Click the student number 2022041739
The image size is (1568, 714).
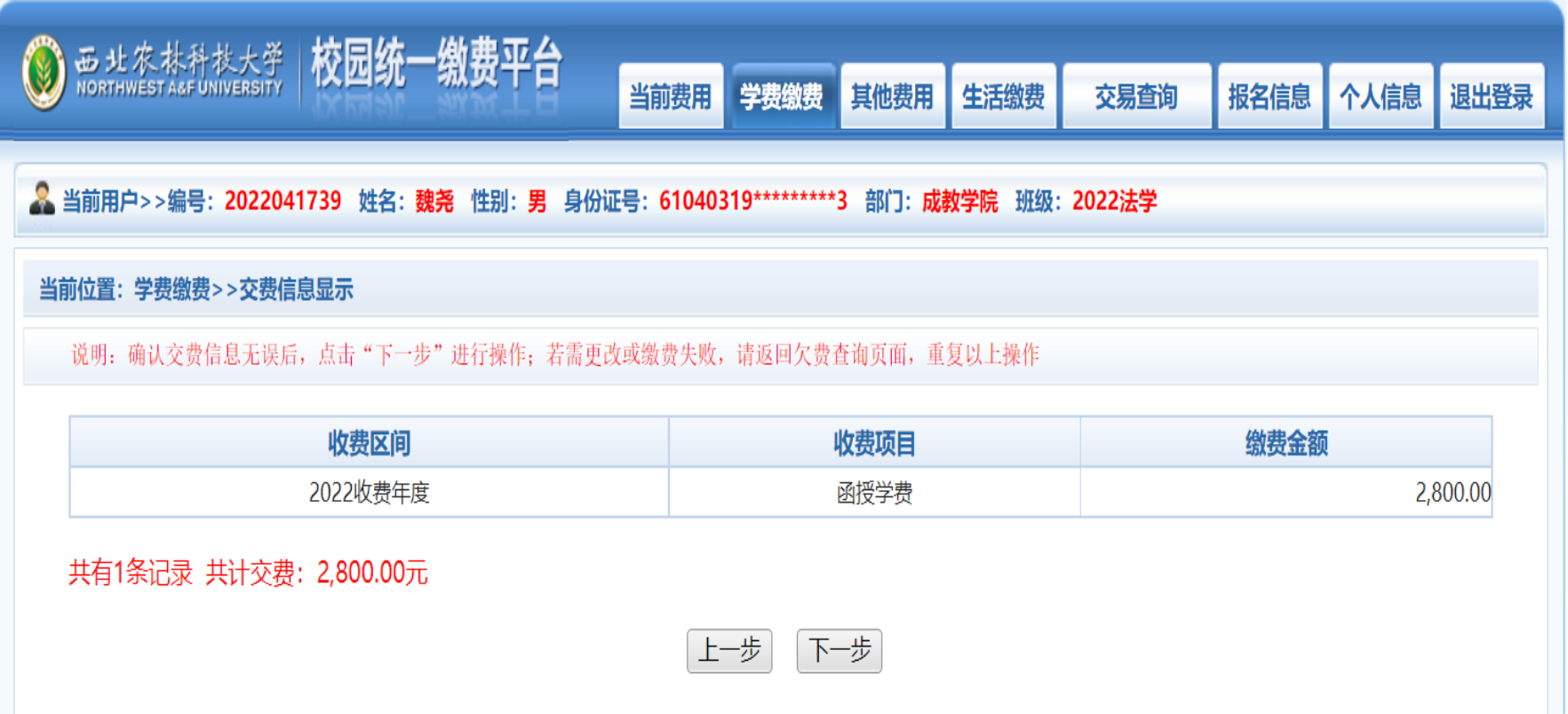point(283,202)
